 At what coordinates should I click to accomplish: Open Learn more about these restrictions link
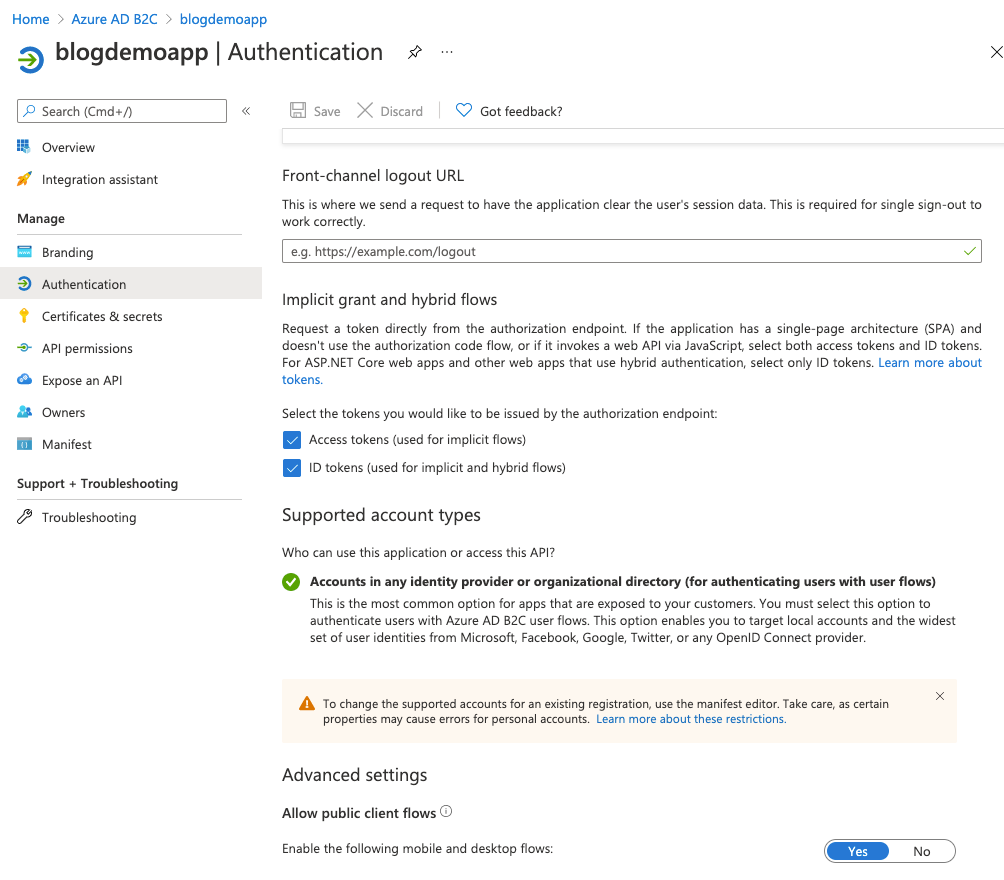tap(691, 719)
